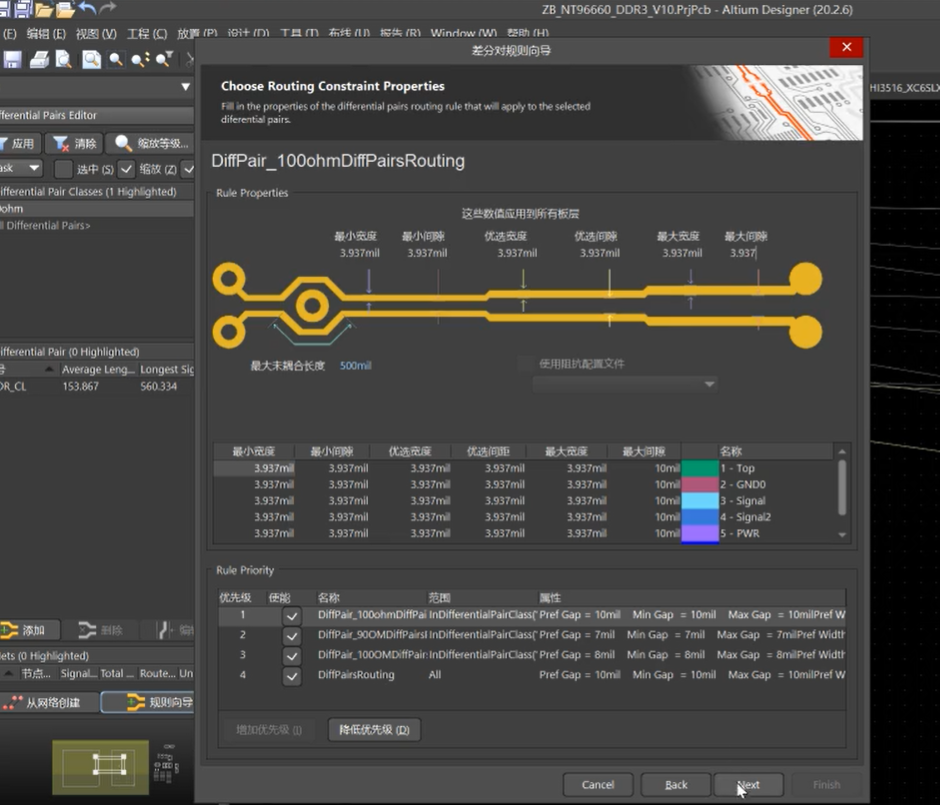Click the floppy disk Save icon in toolbar

tap(12, 59)
